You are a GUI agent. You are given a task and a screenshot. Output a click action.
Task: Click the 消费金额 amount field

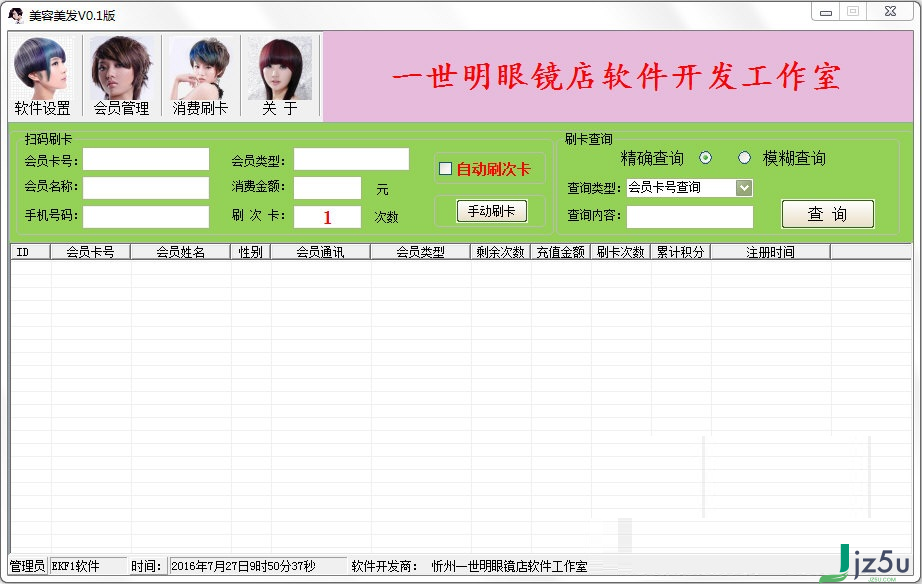[328, 187]
